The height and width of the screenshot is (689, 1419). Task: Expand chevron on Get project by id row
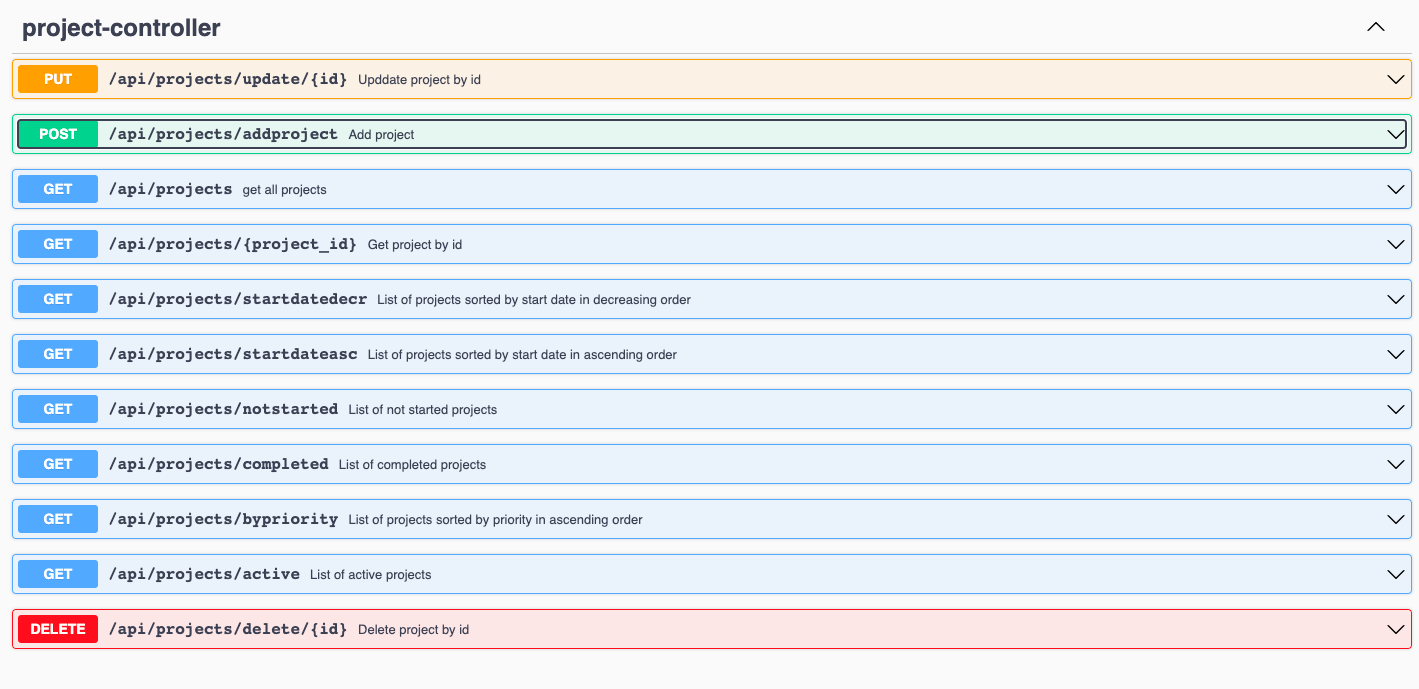pos(1396,244)
